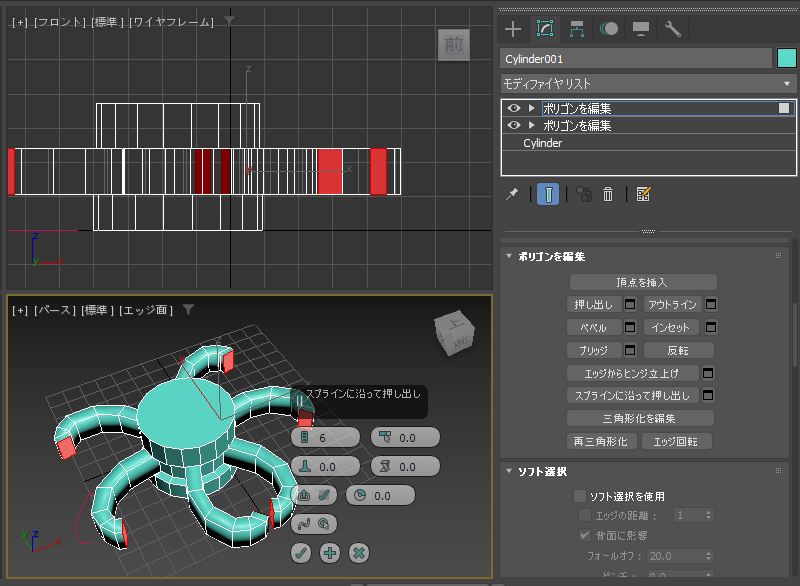Toggle visibility eye of top ポリゴンを編集 modifier

tap(514, 108)
